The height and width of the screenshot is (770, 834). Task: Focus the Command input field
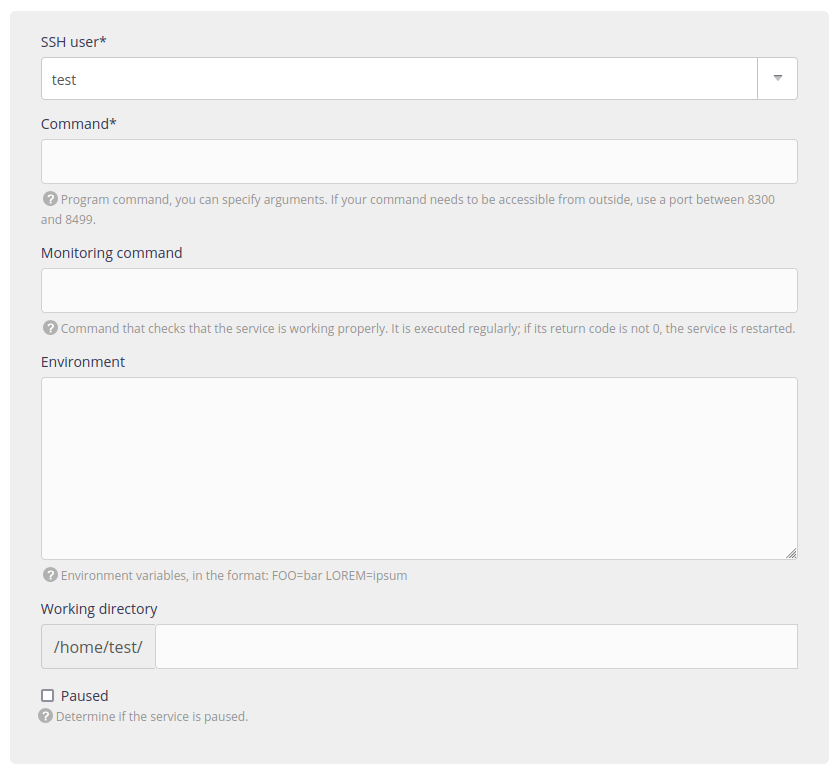point(419,161)
